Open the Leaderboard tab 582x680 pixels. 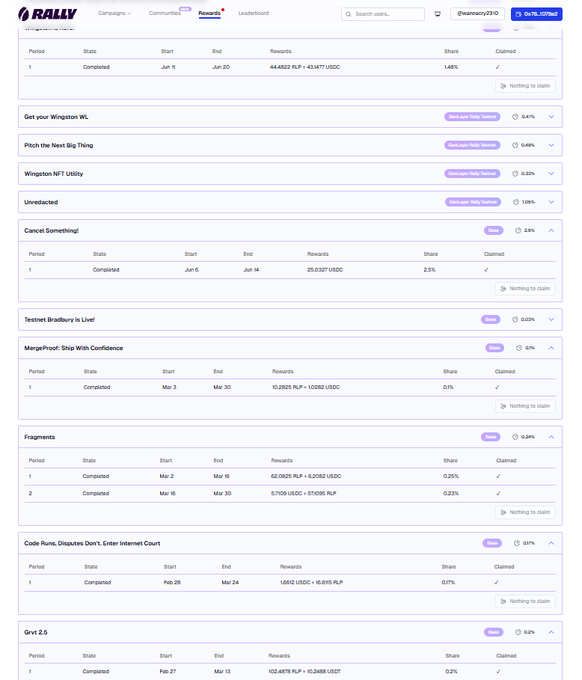[x=254, y=13]
